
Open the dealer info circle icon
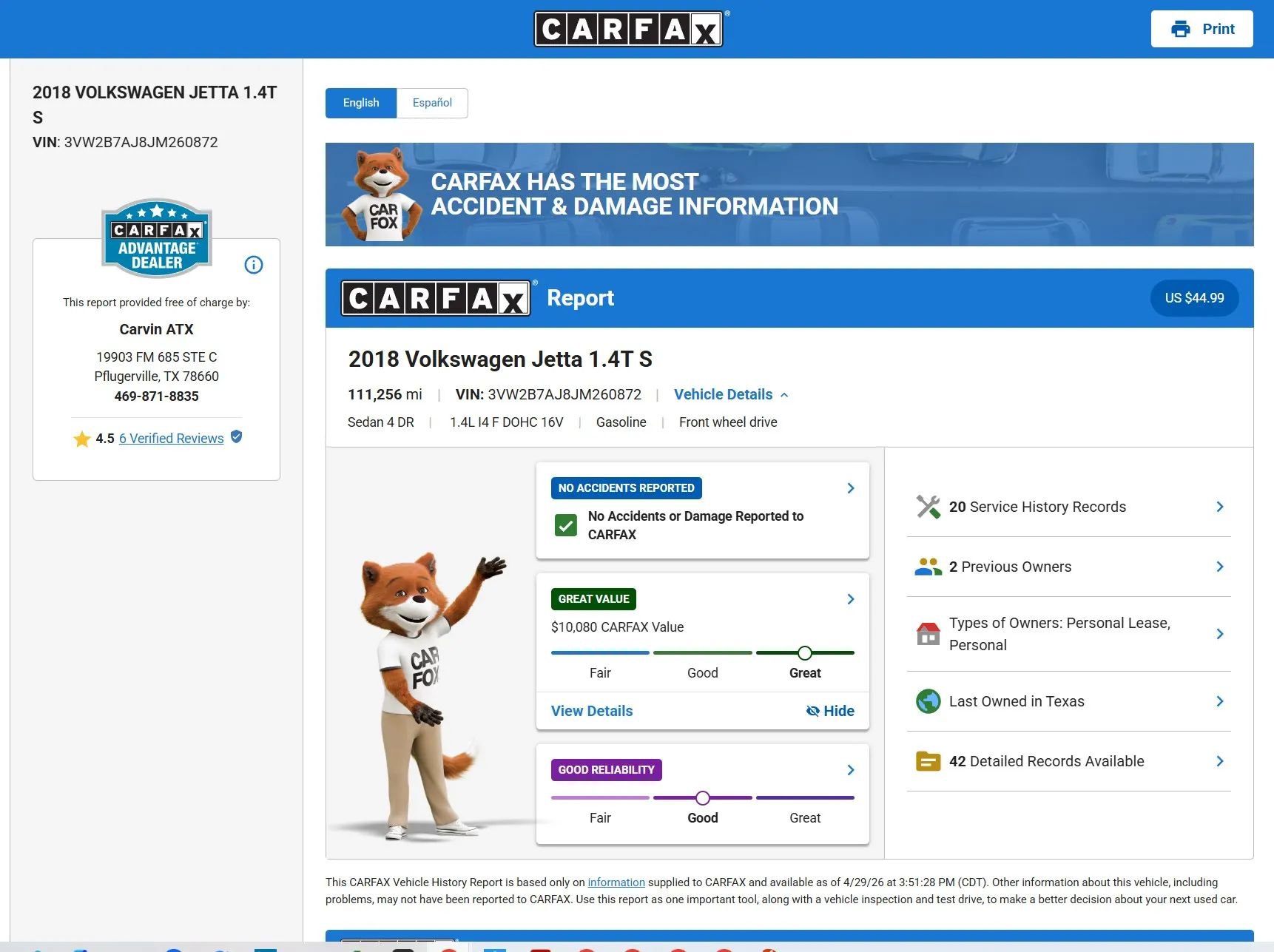click(x=254, y=265)
